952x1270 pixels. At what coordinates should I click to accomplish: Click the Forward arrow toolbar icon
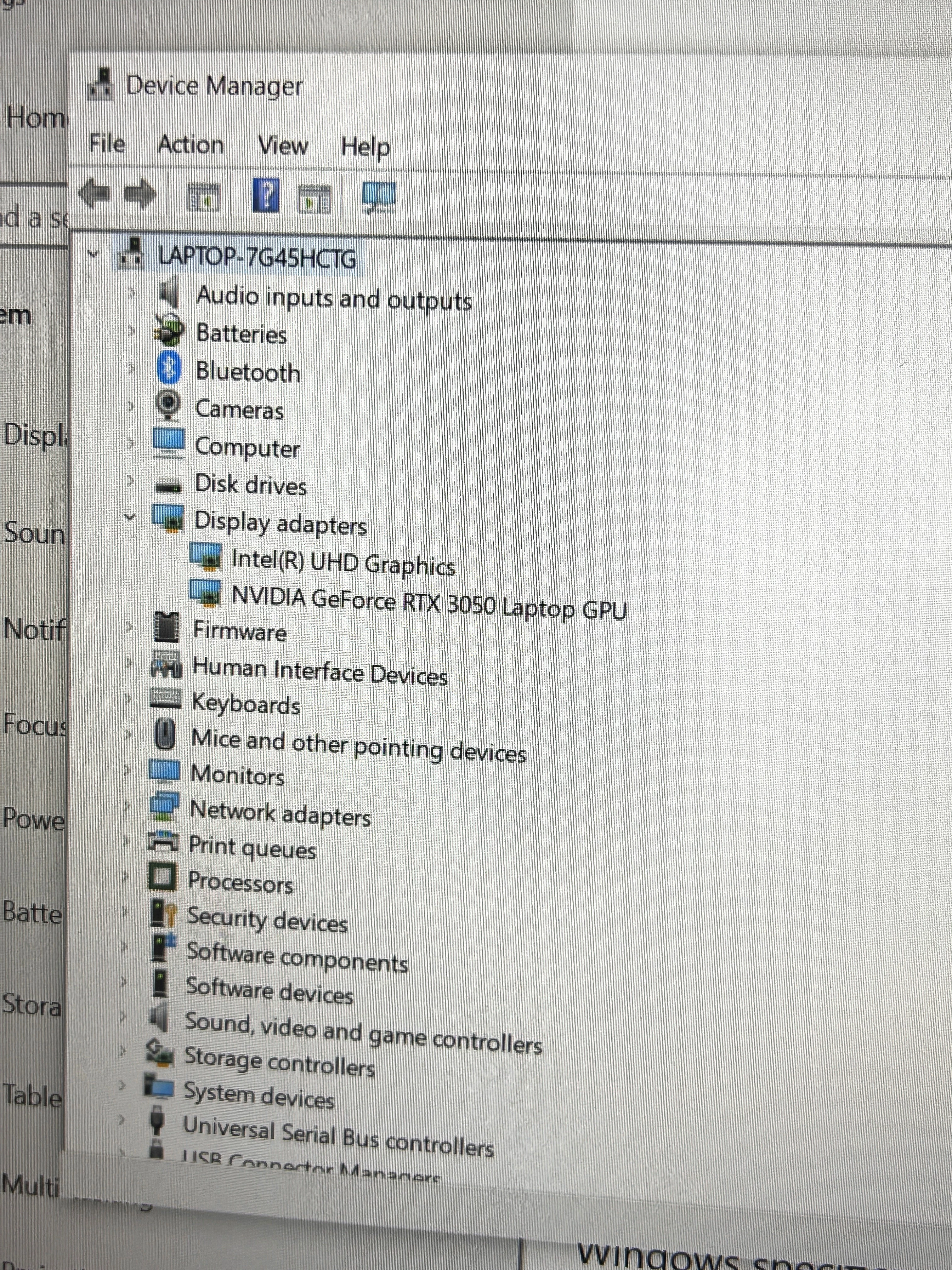[x=141, y=194]
